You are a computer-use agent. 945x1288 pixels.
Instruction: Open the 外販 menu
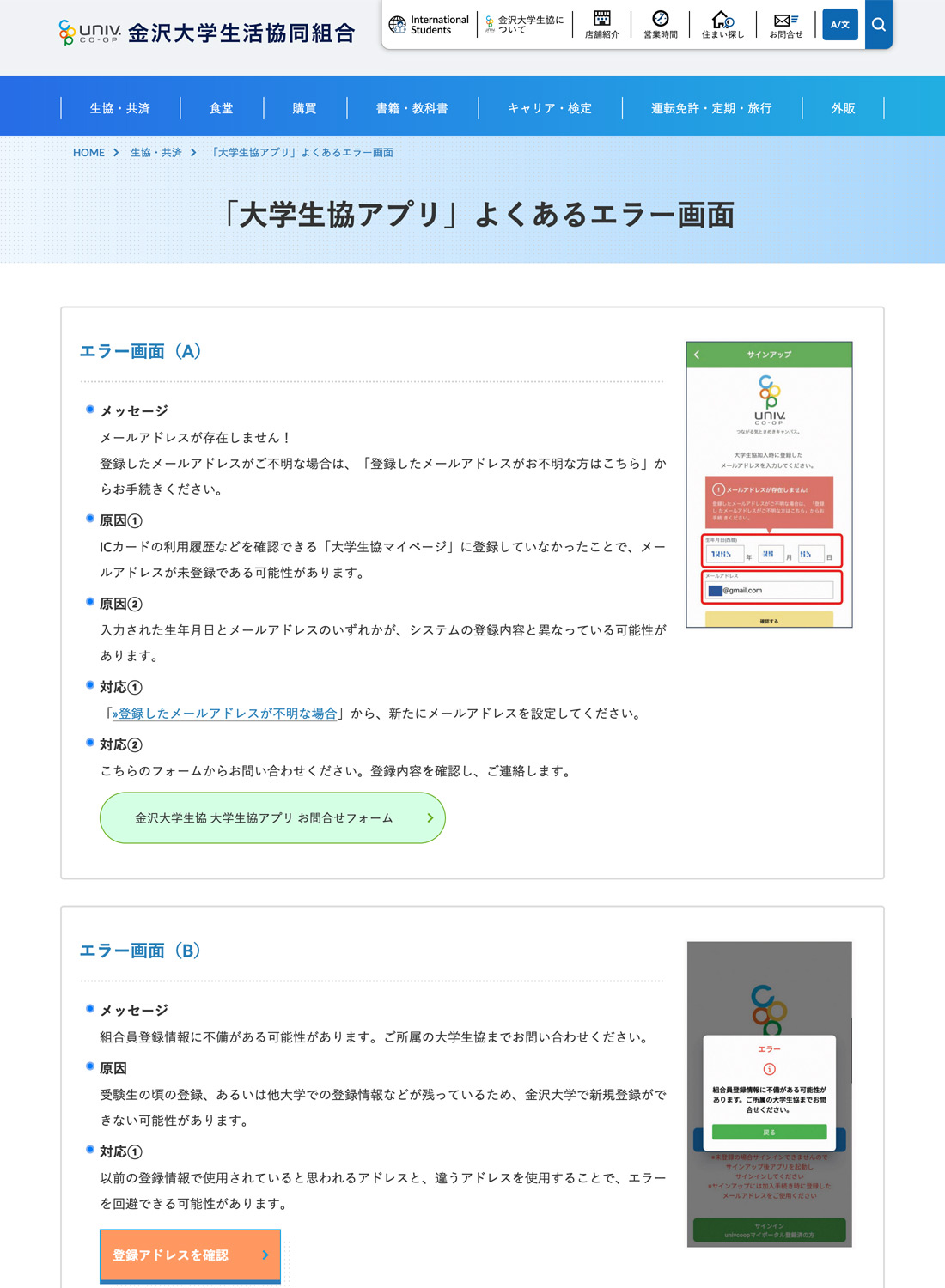pyautogui.click(x=844, y=108)
